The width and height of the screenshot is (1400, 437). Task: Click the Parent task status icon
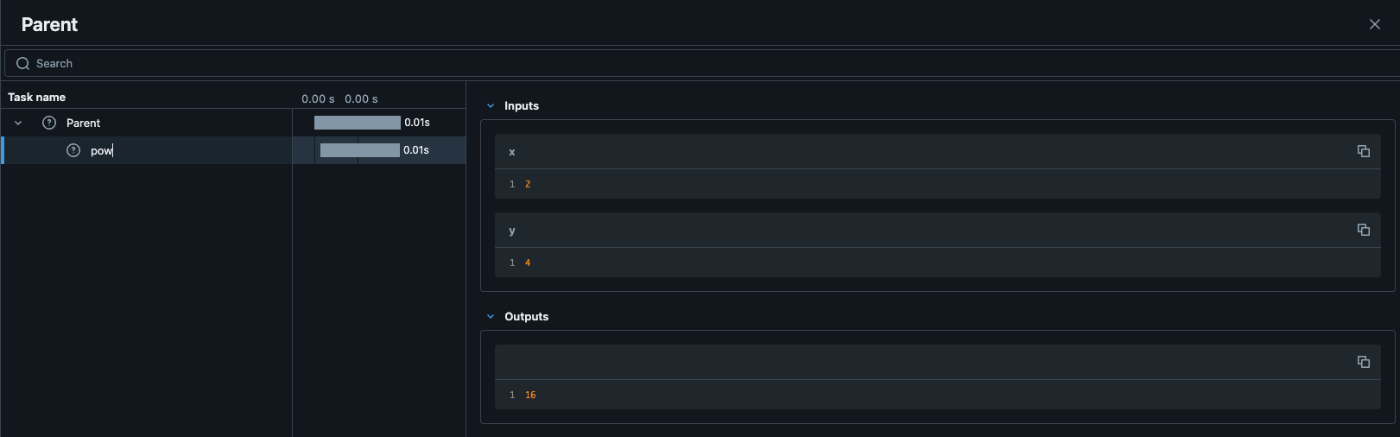(x=49, y=123)
